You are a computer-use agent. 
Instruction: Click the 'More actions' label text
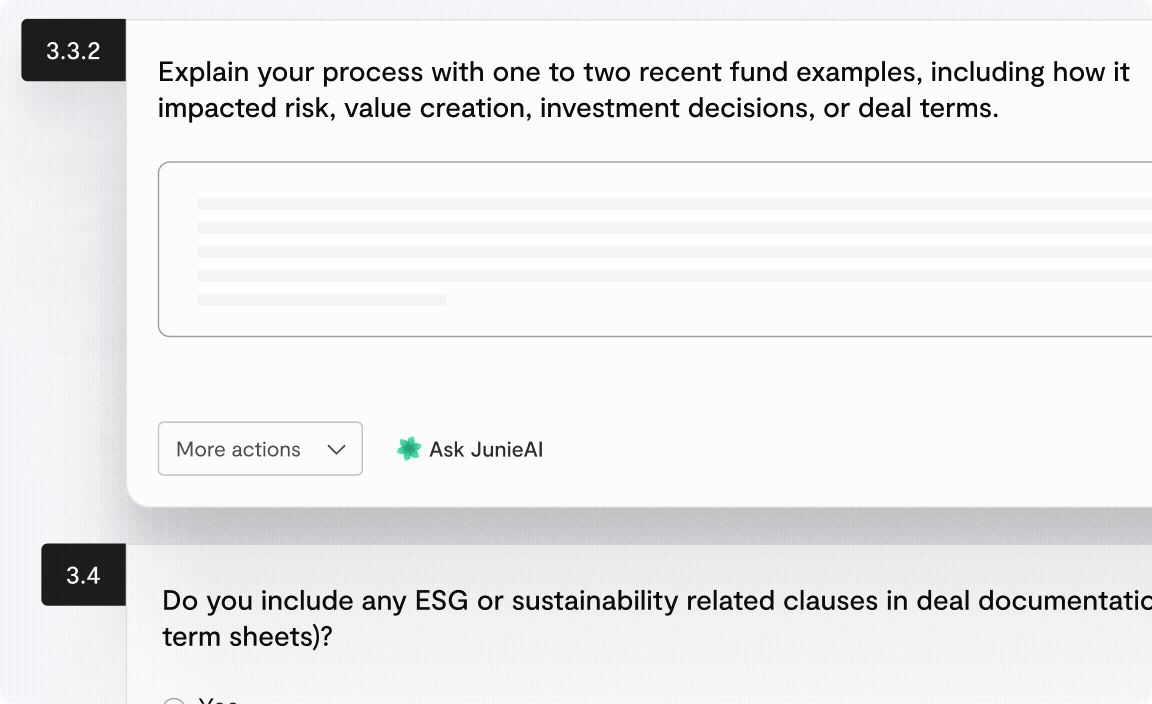(238, 449)
